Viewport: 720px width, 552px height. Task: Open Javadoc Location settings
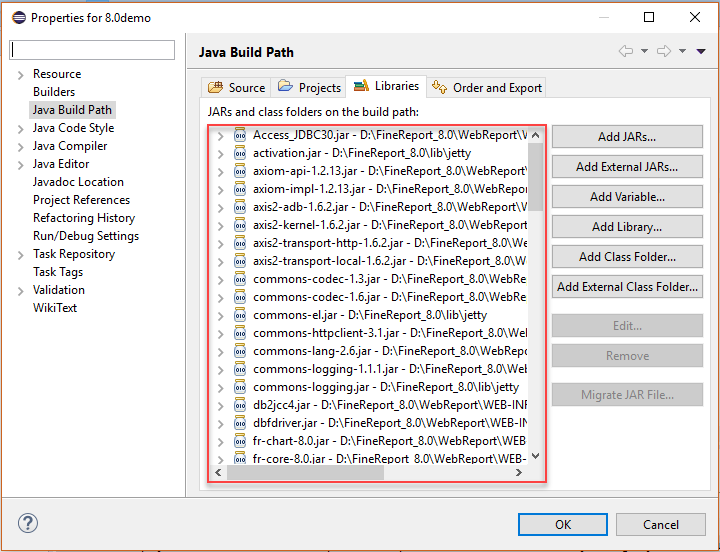pos(78,182)
